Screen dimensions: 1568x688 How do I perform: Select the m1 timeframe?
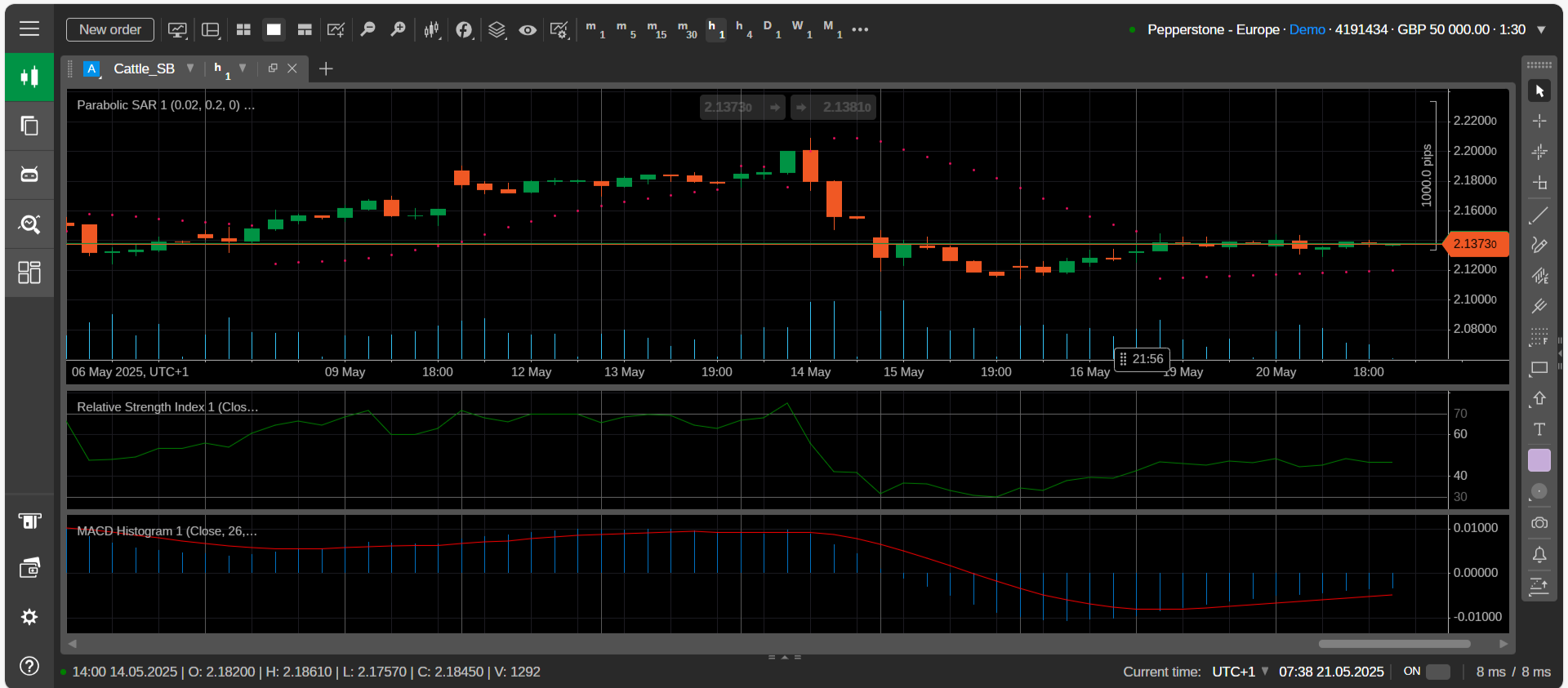pyautogui.click(x=595, y=29)
